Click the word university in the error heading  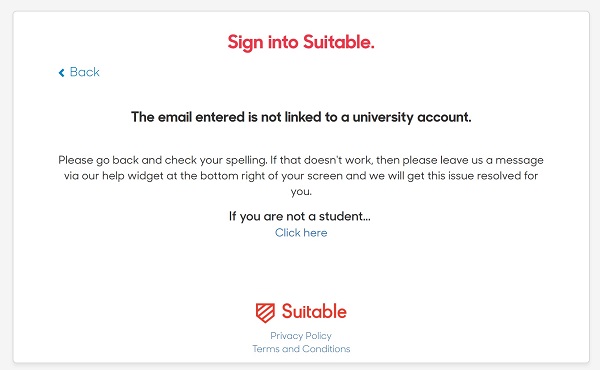[x=383, y=117]
